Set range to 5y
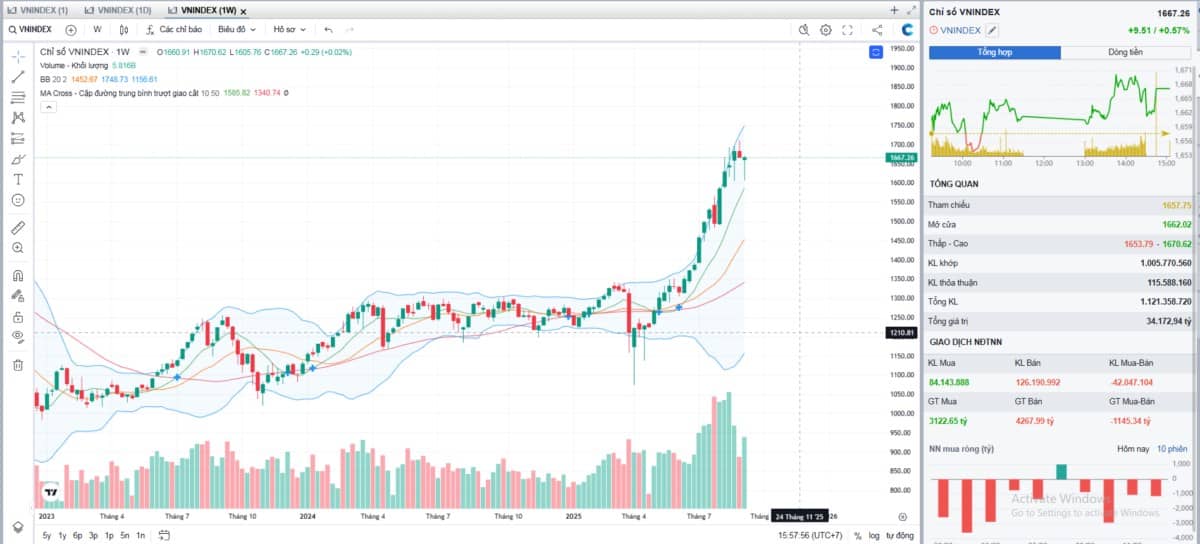Screen dimensions: 1200x544 [x=47, y=536]
